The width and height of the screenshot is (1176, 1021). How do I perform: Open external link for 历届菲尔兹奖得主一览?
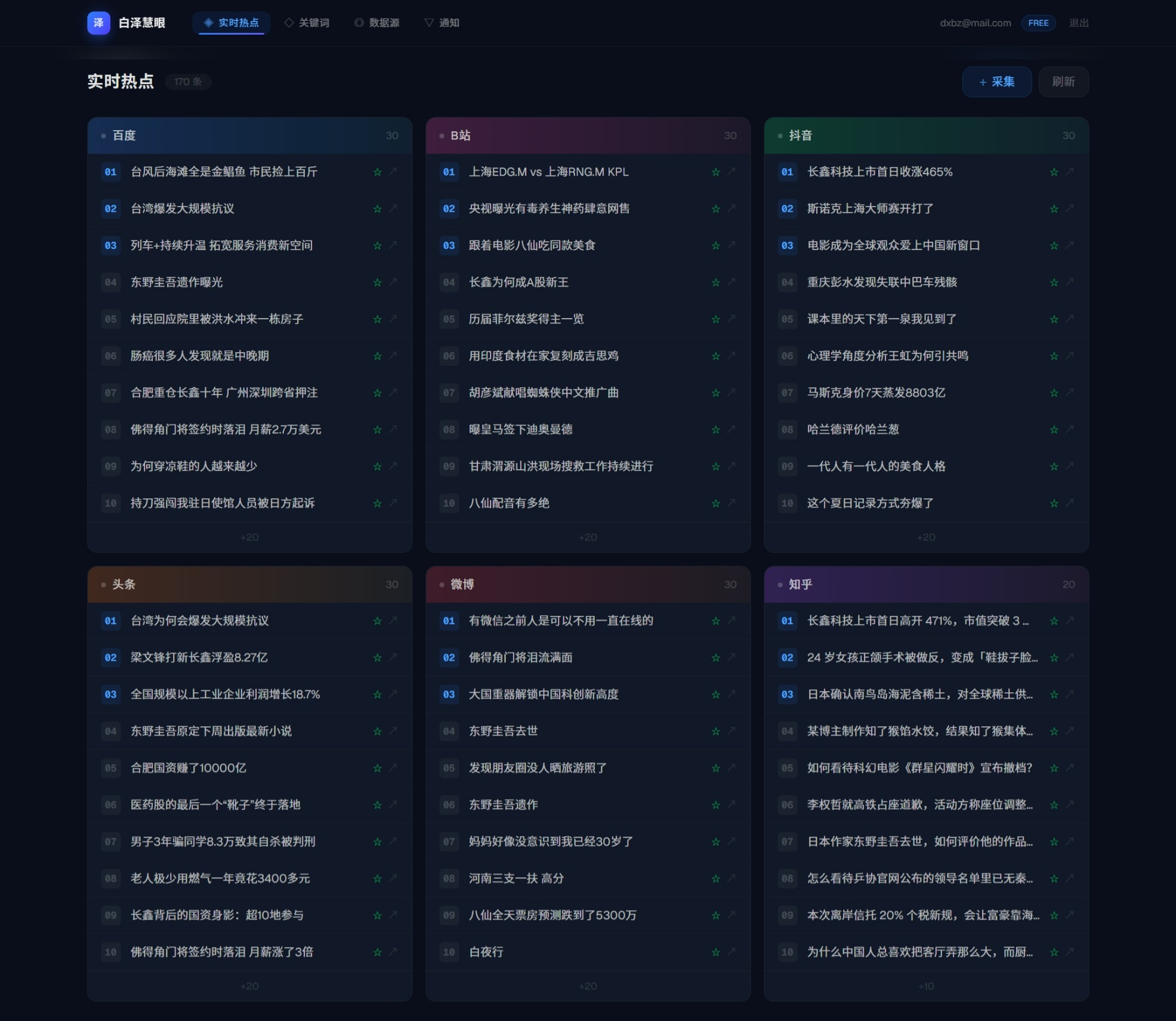[731, 319]
